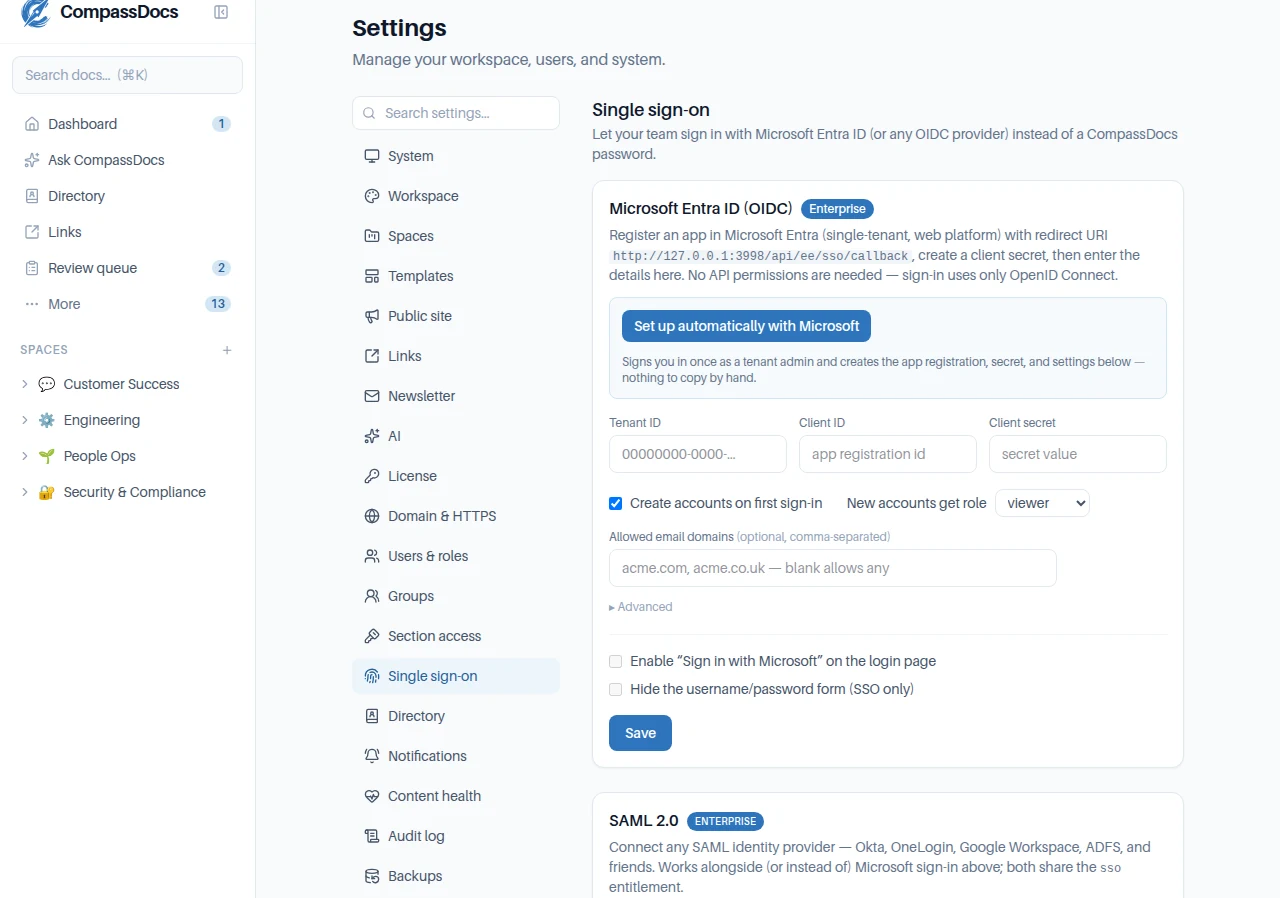This screenshot has width=1280, height=898.
Task: Click the Notifications bell icon
Action: coord(372,756)
